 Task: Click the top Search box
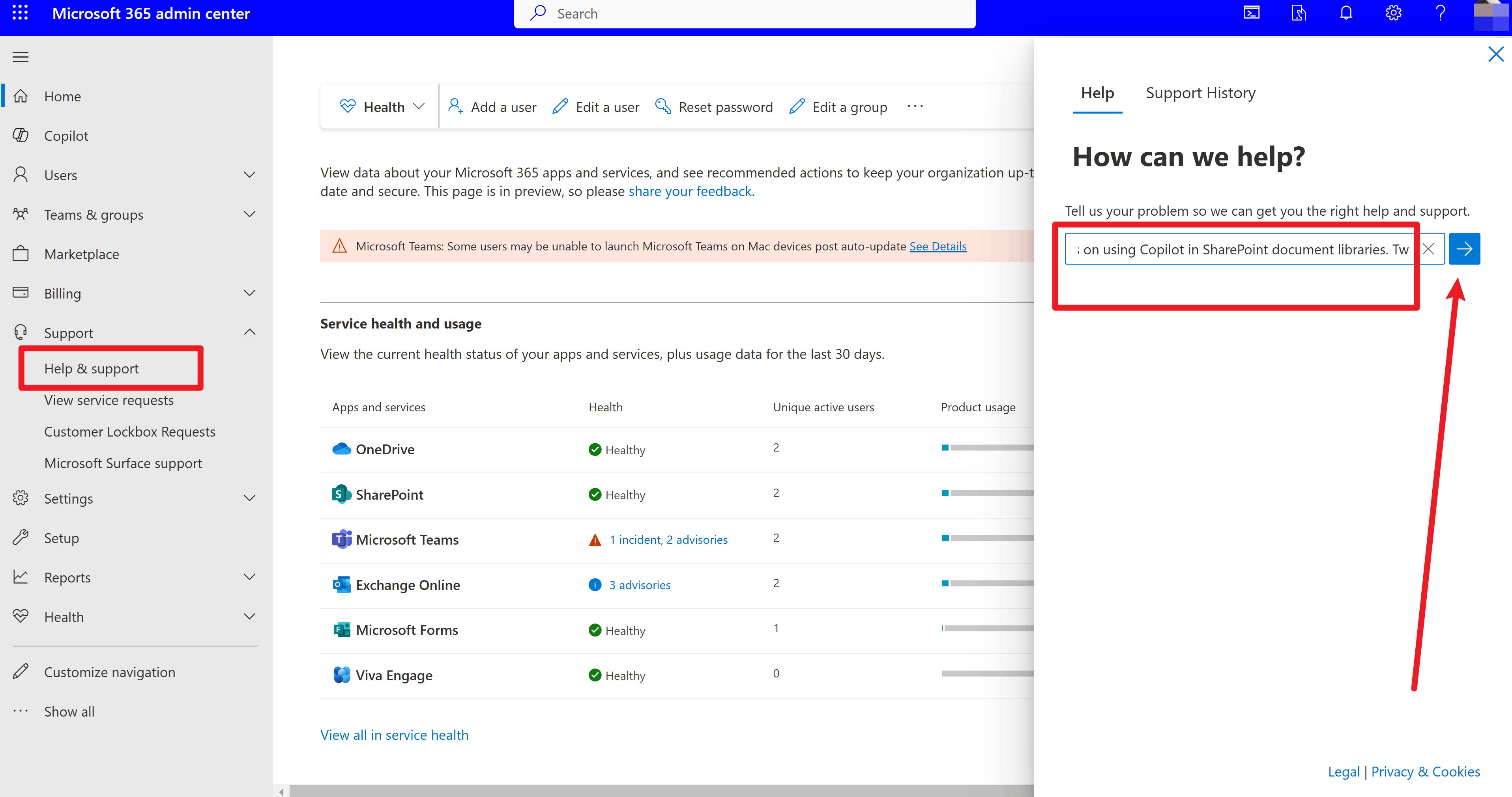[744, 13]
